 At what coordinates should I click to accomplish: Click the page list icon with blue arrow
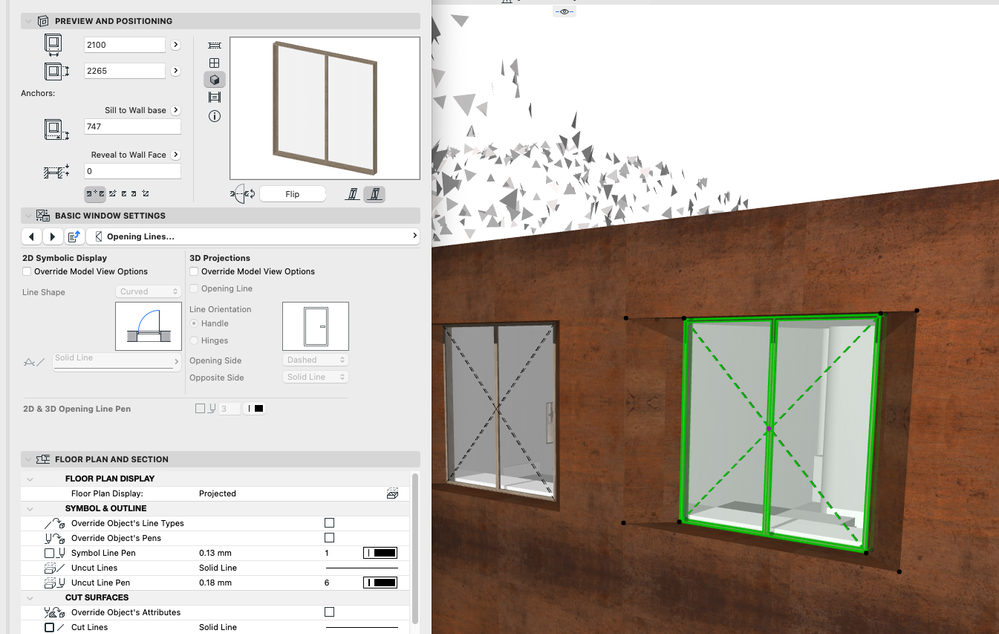[74, 236]
